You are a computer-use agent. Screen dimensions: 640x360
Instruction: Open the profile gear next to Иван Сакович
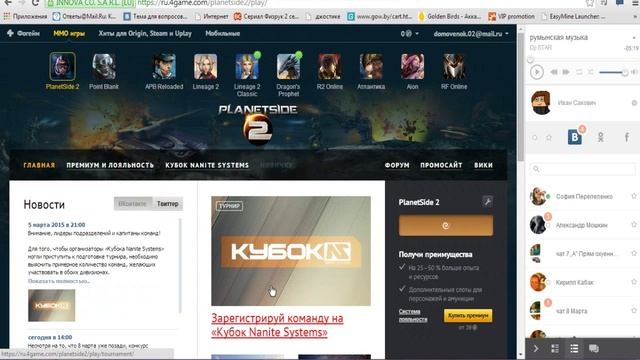(634, 103)
